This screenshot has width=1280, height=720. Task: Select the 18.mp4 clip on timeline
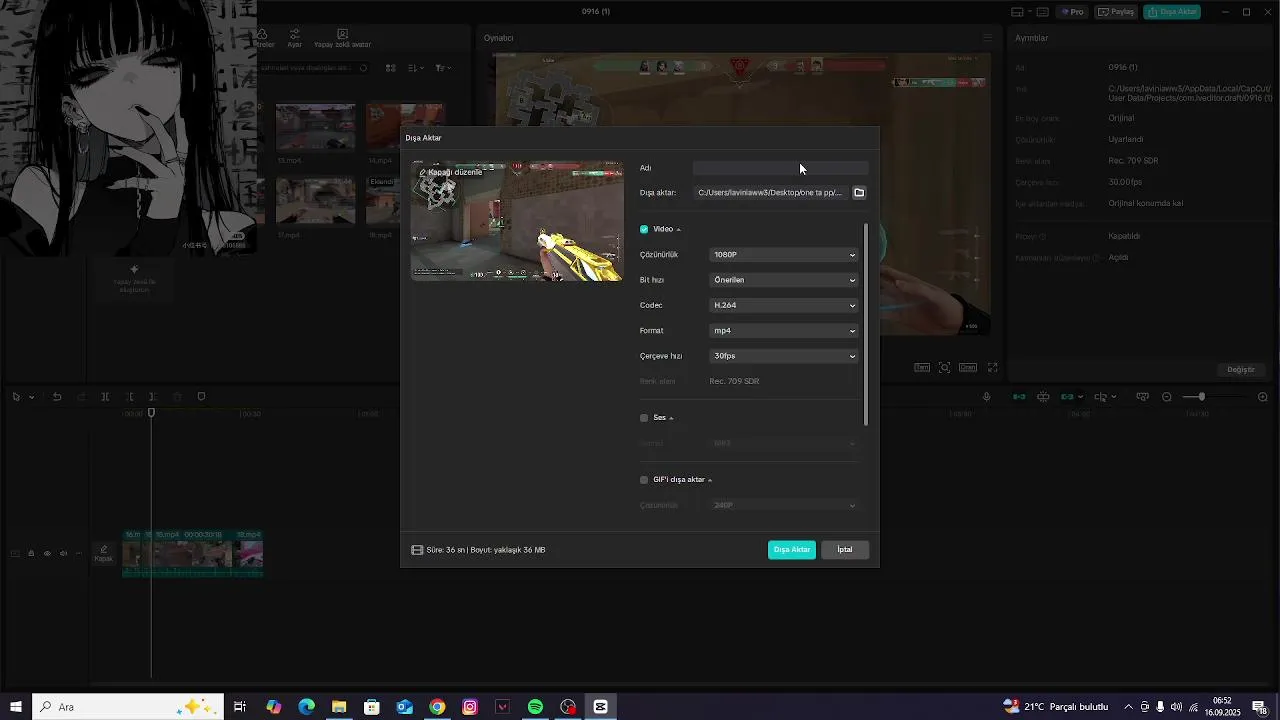[x=248, y=554]
